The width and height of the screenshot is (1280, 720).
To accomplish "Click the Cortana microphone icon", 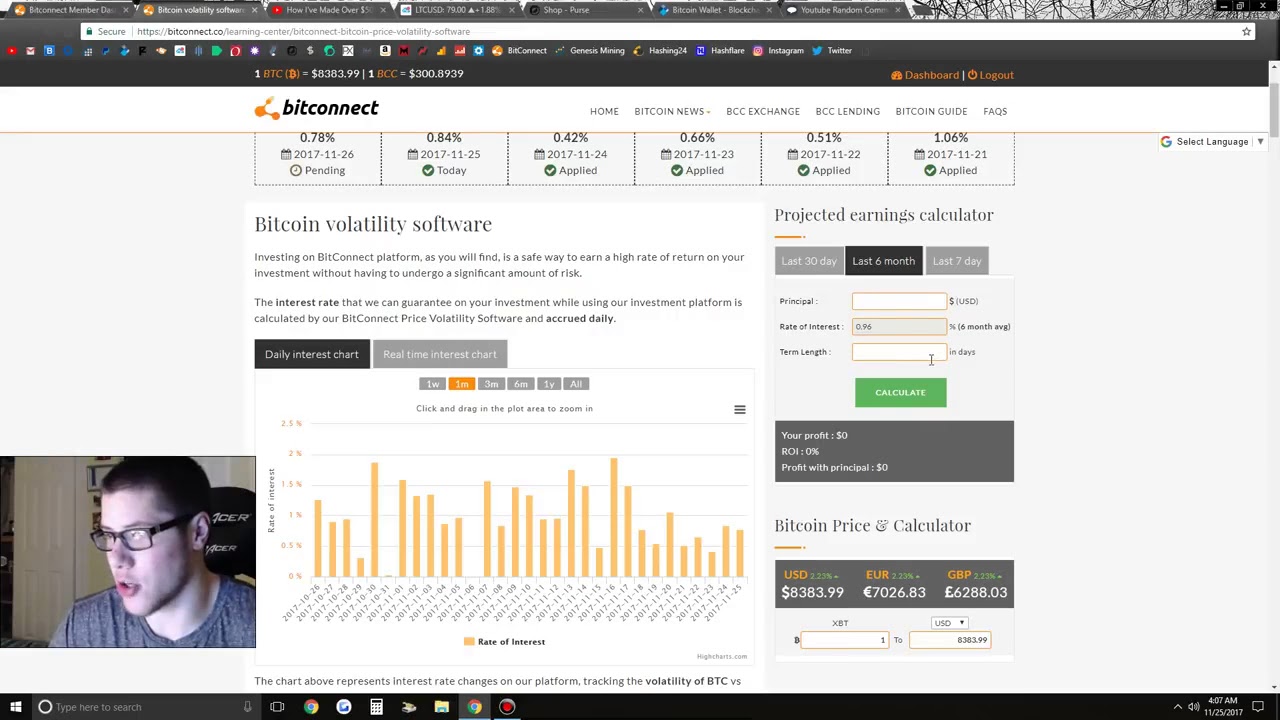I will [x=247, y=707].
